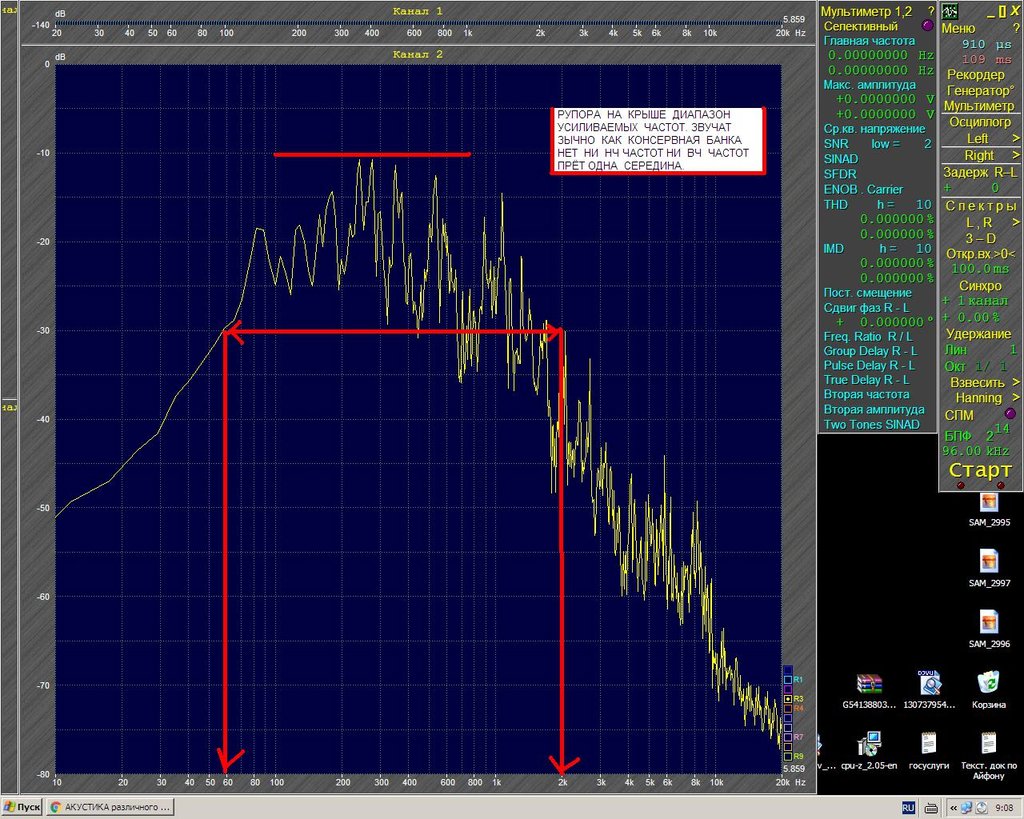Click the network connection tray icon
Screen dimensions: 1024x819
tap(968, 808)
